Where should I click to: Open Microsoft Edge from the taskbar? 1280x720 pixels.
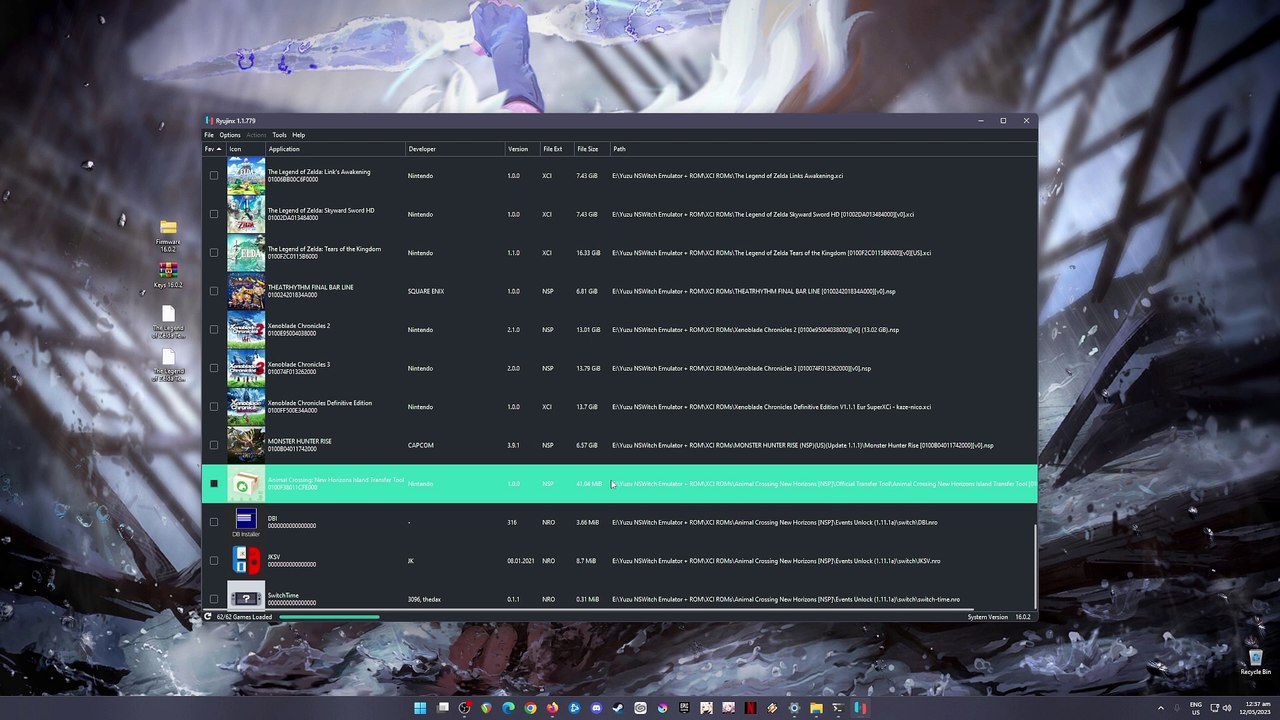pos(508,708)
